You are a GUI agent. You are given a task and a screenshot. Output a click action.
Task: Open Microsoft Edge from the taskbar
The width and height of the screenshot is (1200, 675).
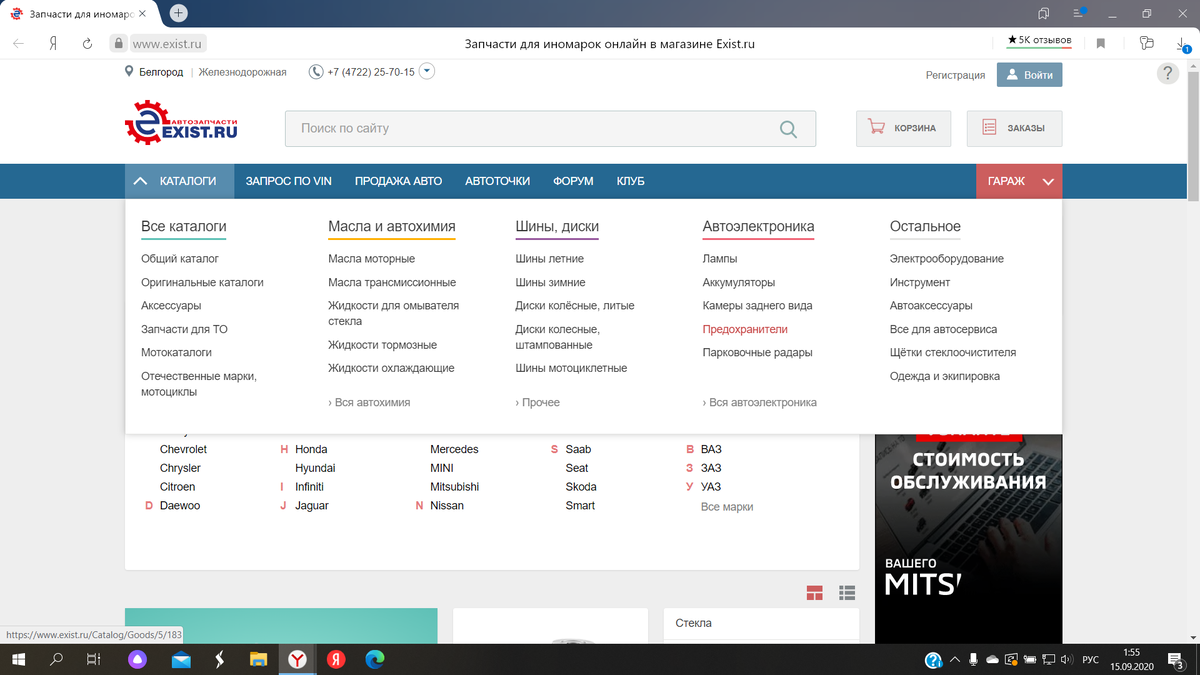pos(375,659)
